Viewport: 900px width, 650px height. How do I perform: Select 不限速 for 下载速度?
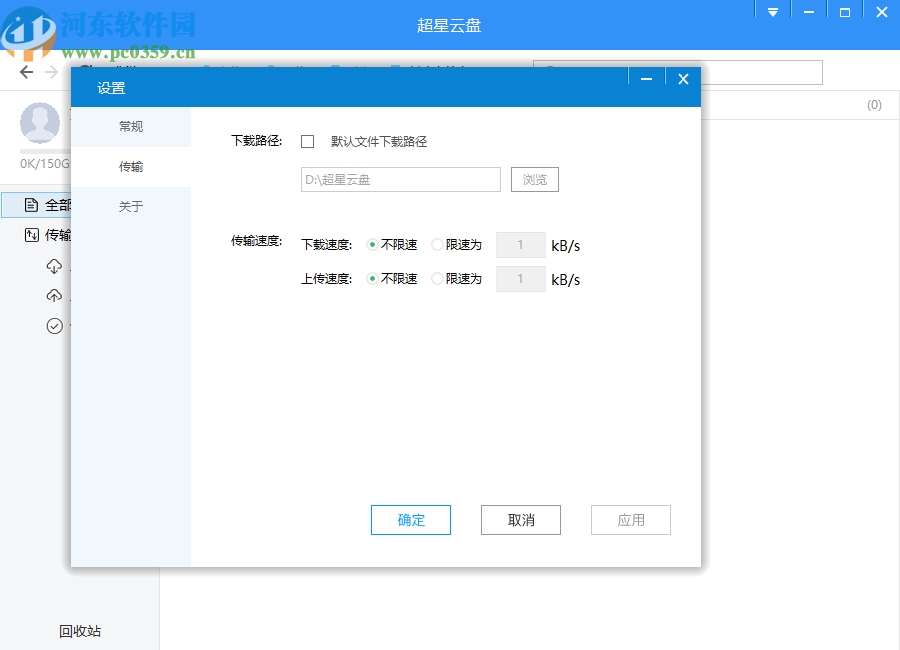tap(372, 245)
